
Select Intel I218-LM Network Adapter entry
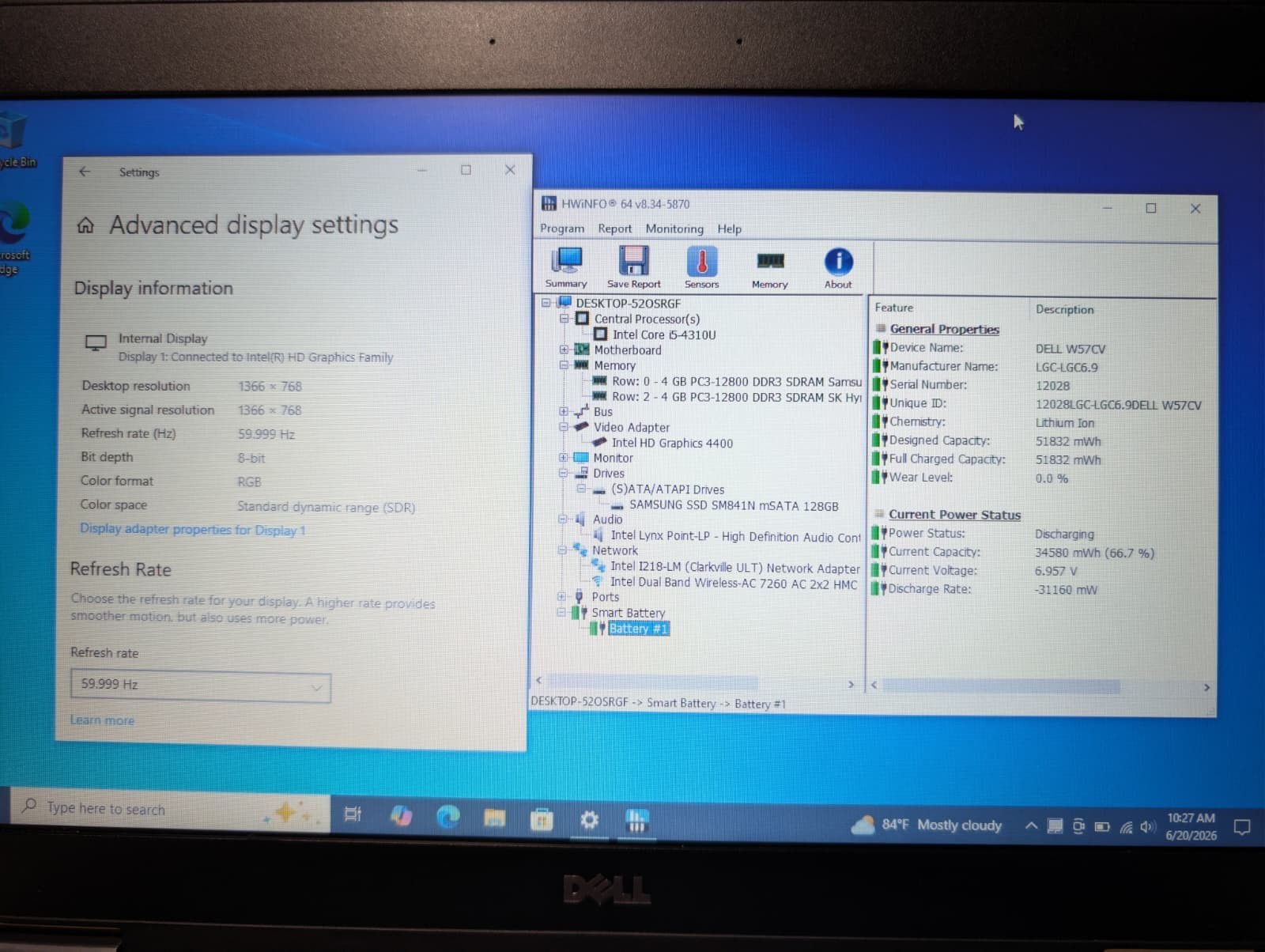(734, 568)
